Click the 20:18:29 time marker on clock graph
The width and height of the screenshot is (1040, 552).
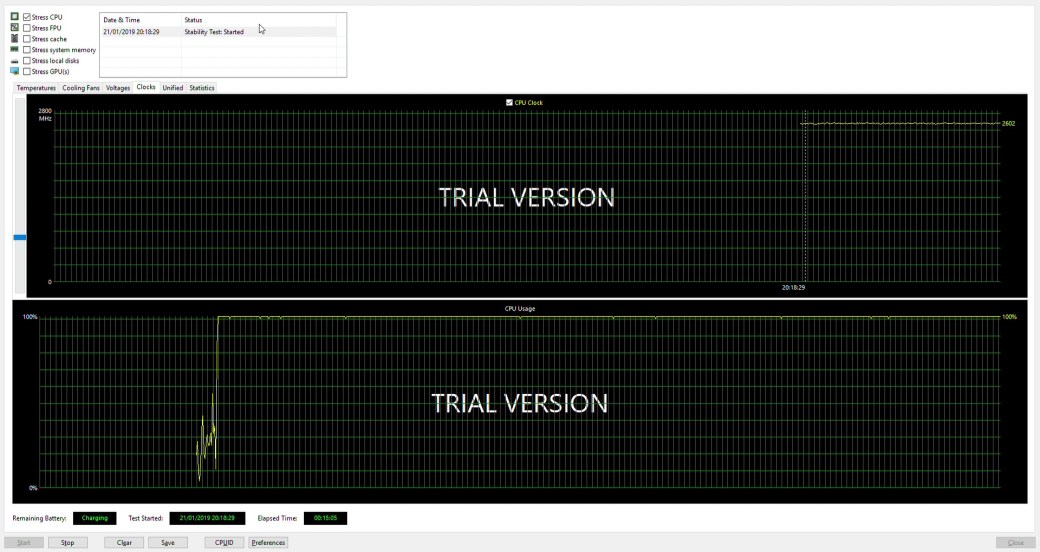point(793,288)
